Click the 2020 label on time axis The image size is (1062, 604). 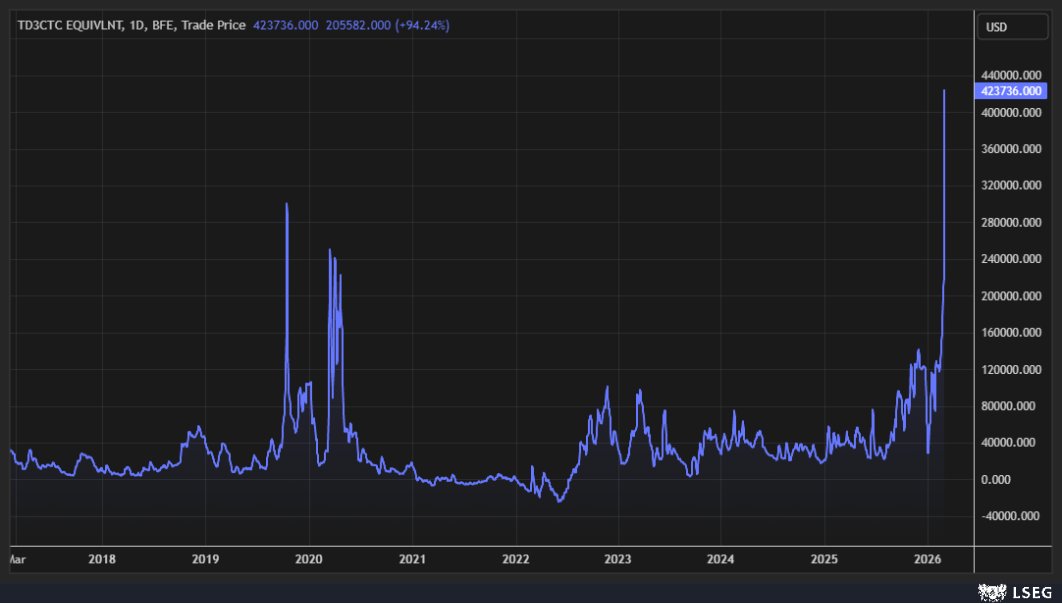[309, 559]
